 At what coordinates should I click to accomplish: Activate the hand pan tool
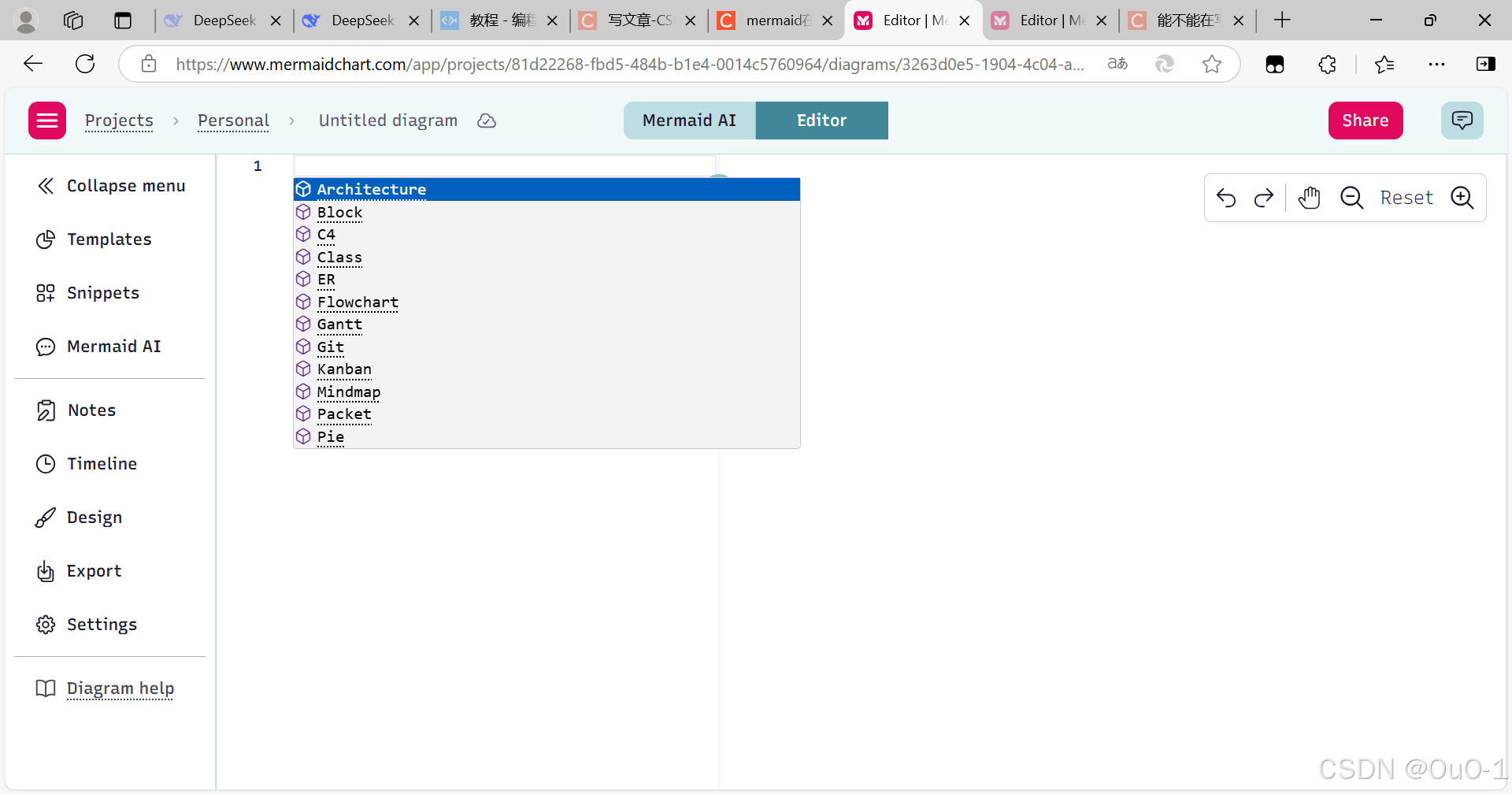1310,198
